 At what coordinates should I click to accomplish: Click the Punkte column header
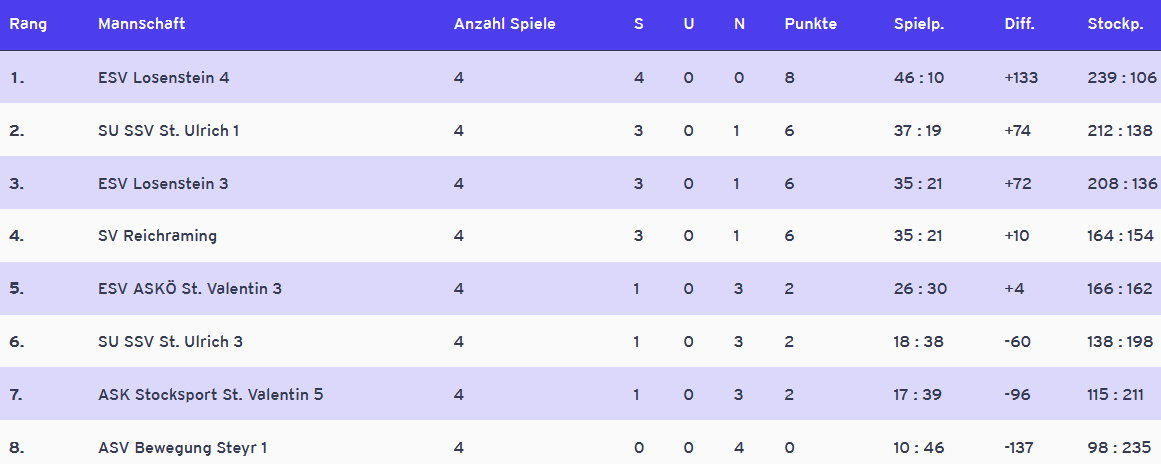pyautogui.click(x=810, y=24)
